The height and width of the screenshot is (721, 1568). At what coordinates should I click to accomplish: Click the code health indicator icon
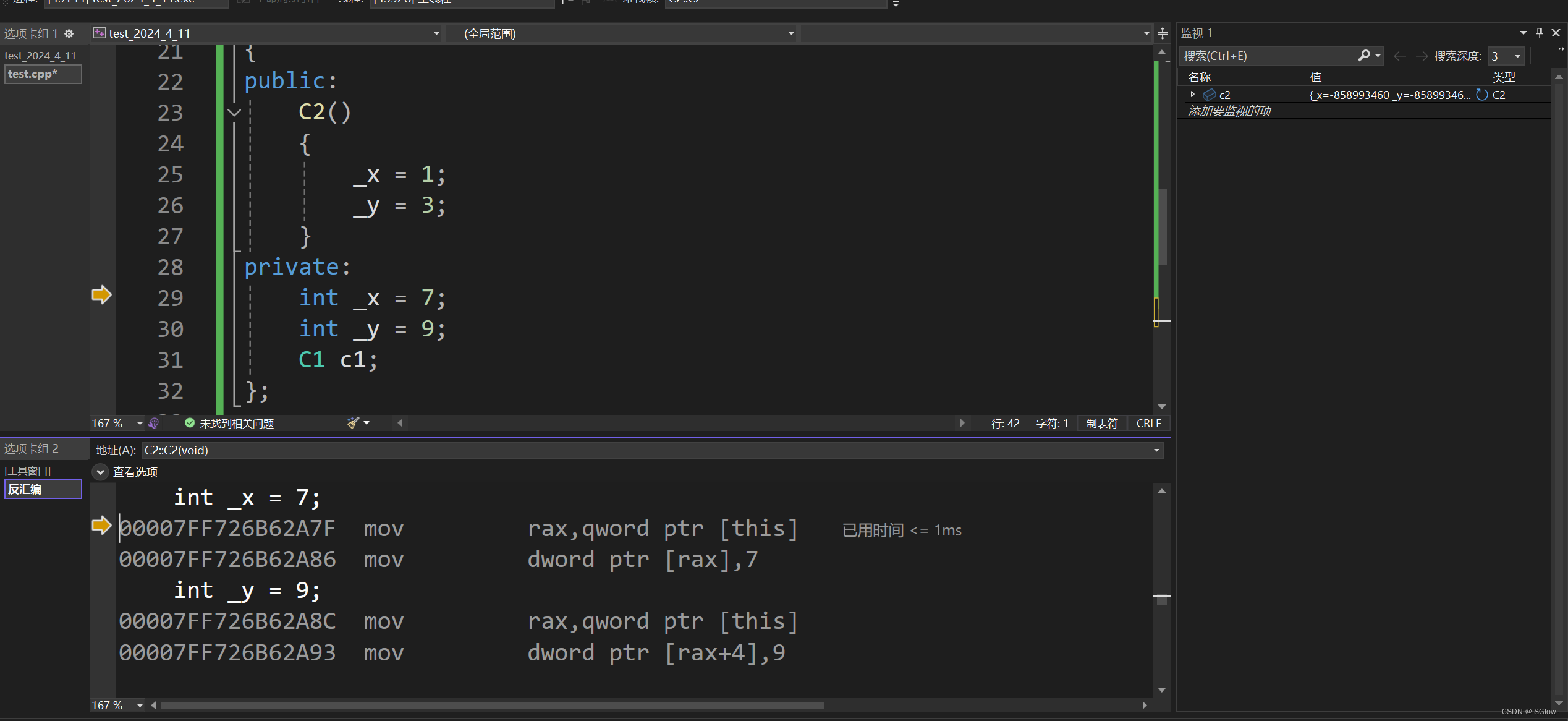click(x=155, y=424)
